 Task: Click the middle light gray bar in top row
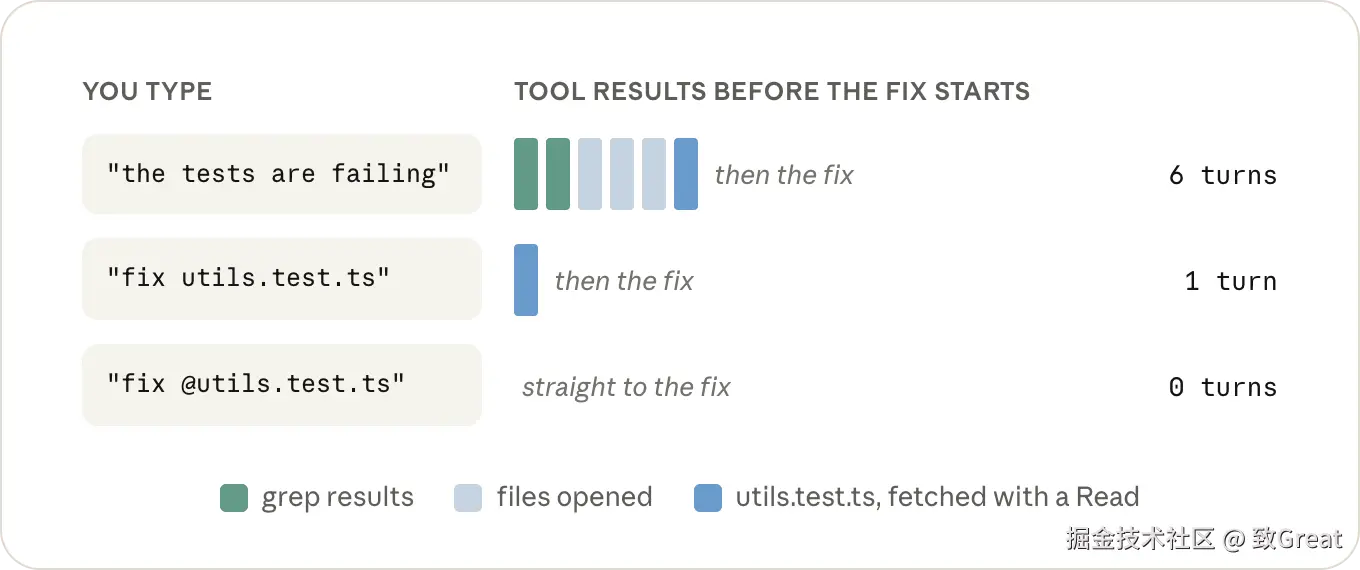pyautogui.click(x=622, y=174)
